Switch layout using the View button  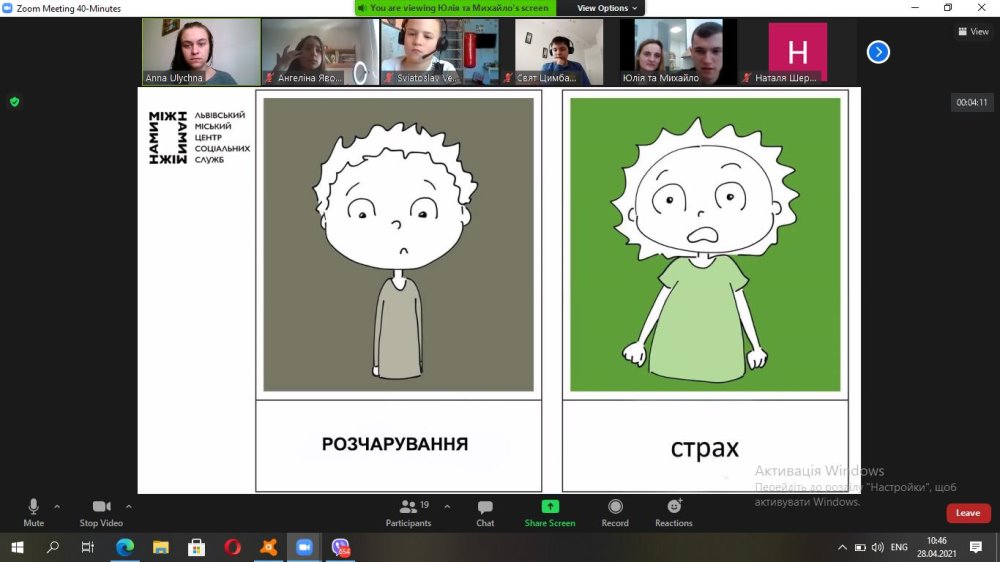pos(973,31)
